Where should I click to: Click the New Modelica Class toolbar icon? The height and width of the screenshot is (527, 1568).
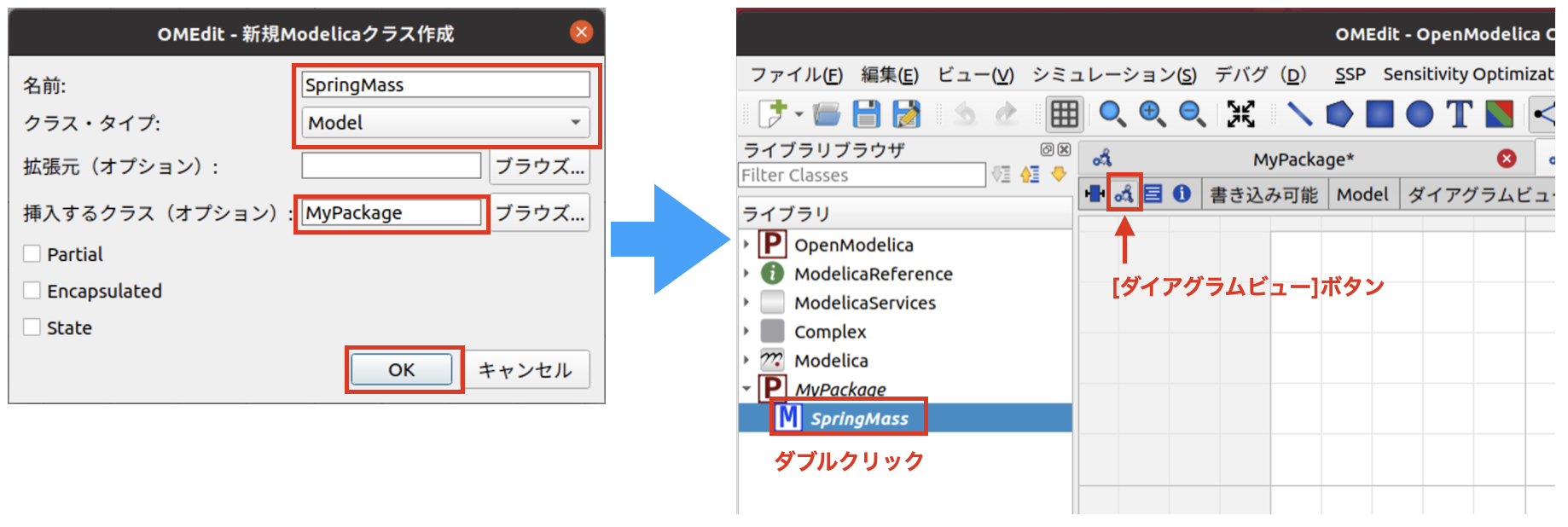774,113
